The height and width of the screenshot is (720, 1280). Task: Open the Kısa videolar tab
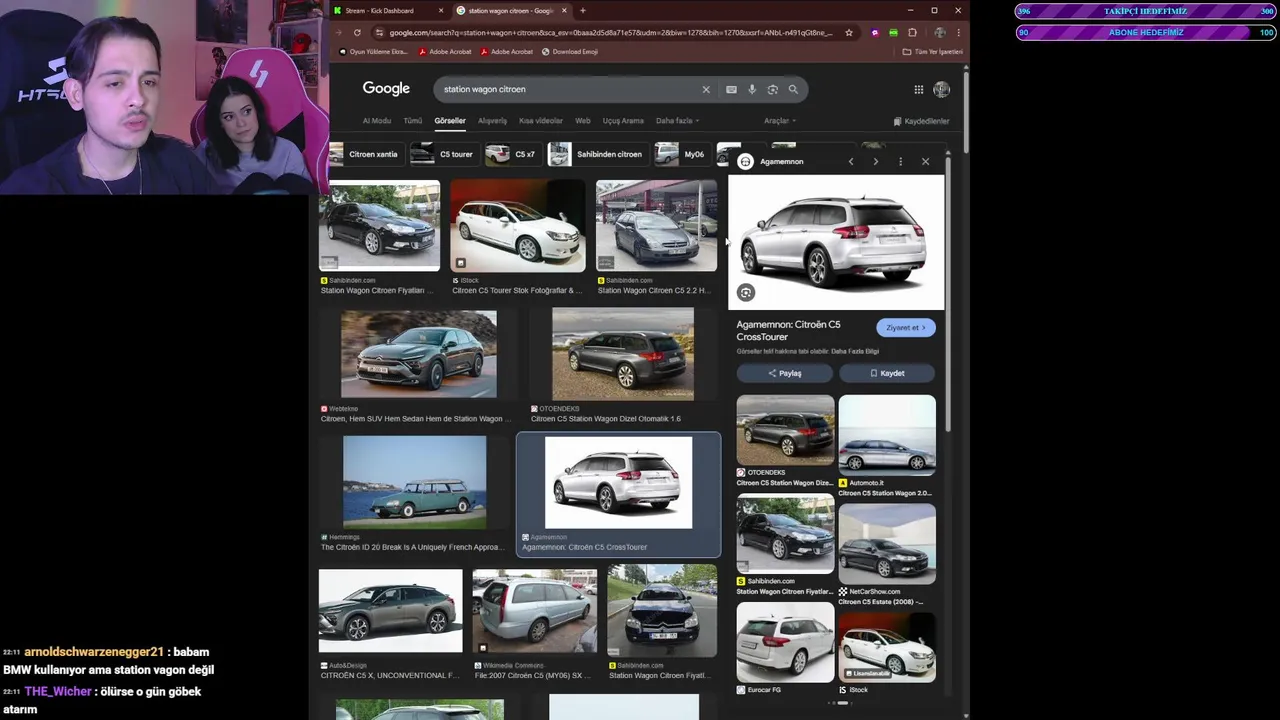(541, 121)
